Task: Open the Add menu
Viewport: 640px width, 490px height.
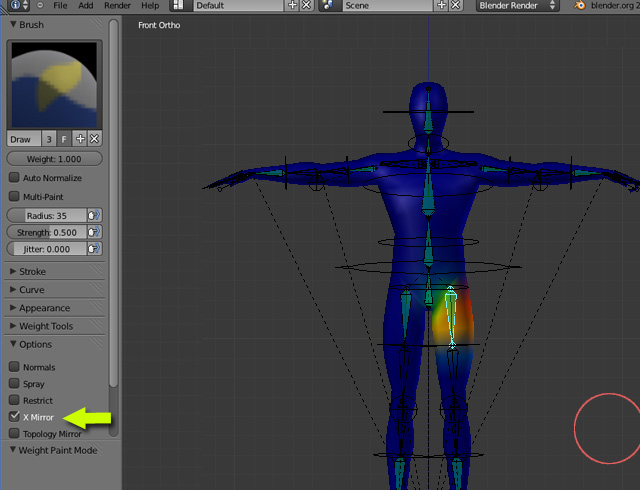Action: 86,6
